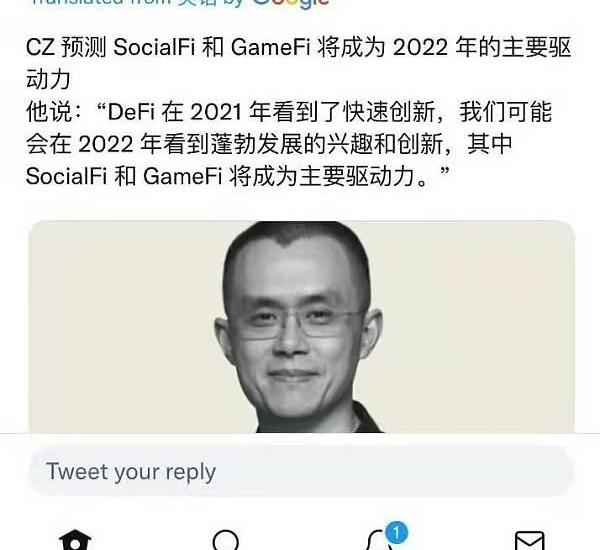Viewport: 600px width, 550px height.
Task: Click the empty beige area of the photo
Action: point(478,325)
